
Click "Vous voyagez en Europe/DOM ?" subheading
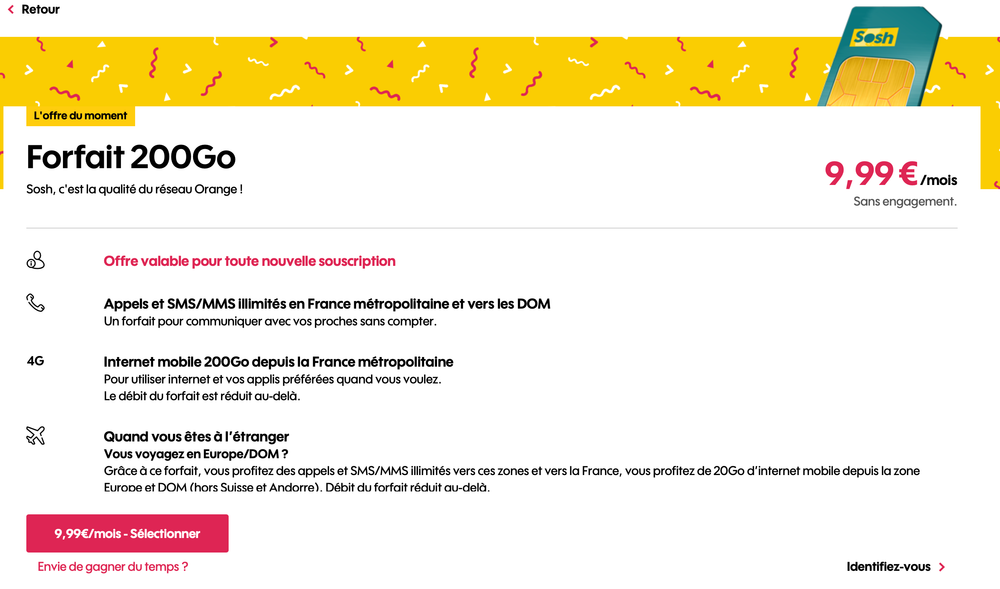189,454
